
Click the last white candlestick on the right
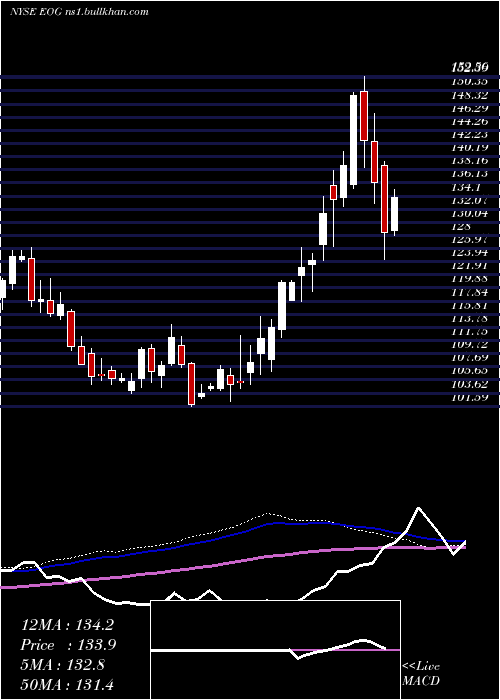(x=394, y=214)
